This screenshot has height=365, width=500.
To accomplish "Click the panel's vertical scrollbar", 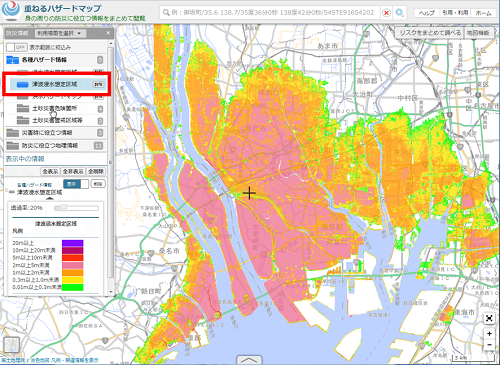I will [111, 162].
